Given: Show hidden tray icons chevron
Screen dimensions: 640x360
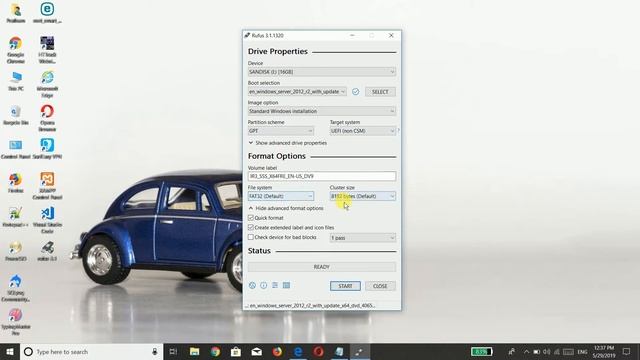Looking at the screenshot, I should pyautogui.click(x=526, y=351).
